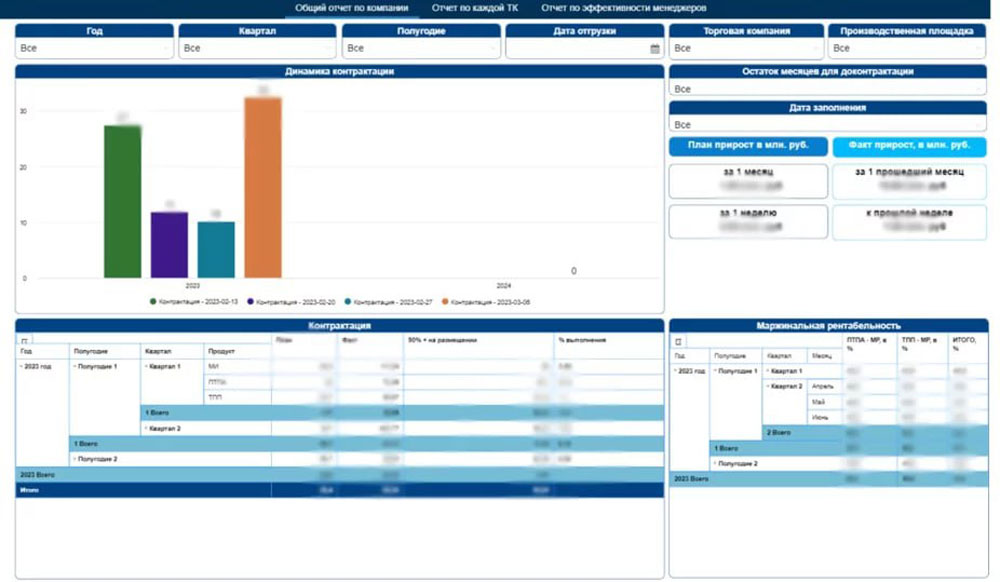
Task: Click orange legend marker for Контрактация 2023-03-06
Action: (x=445, y=301)
